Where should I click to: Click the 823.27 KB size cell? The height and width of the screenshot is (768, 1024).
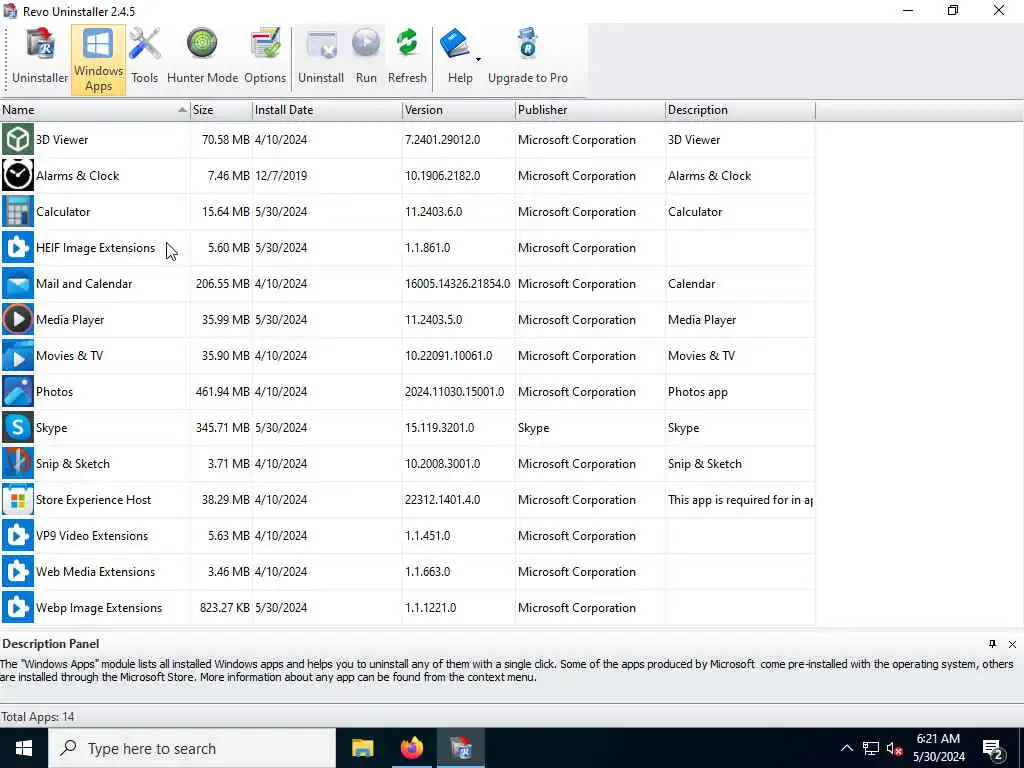pos(225,607)
